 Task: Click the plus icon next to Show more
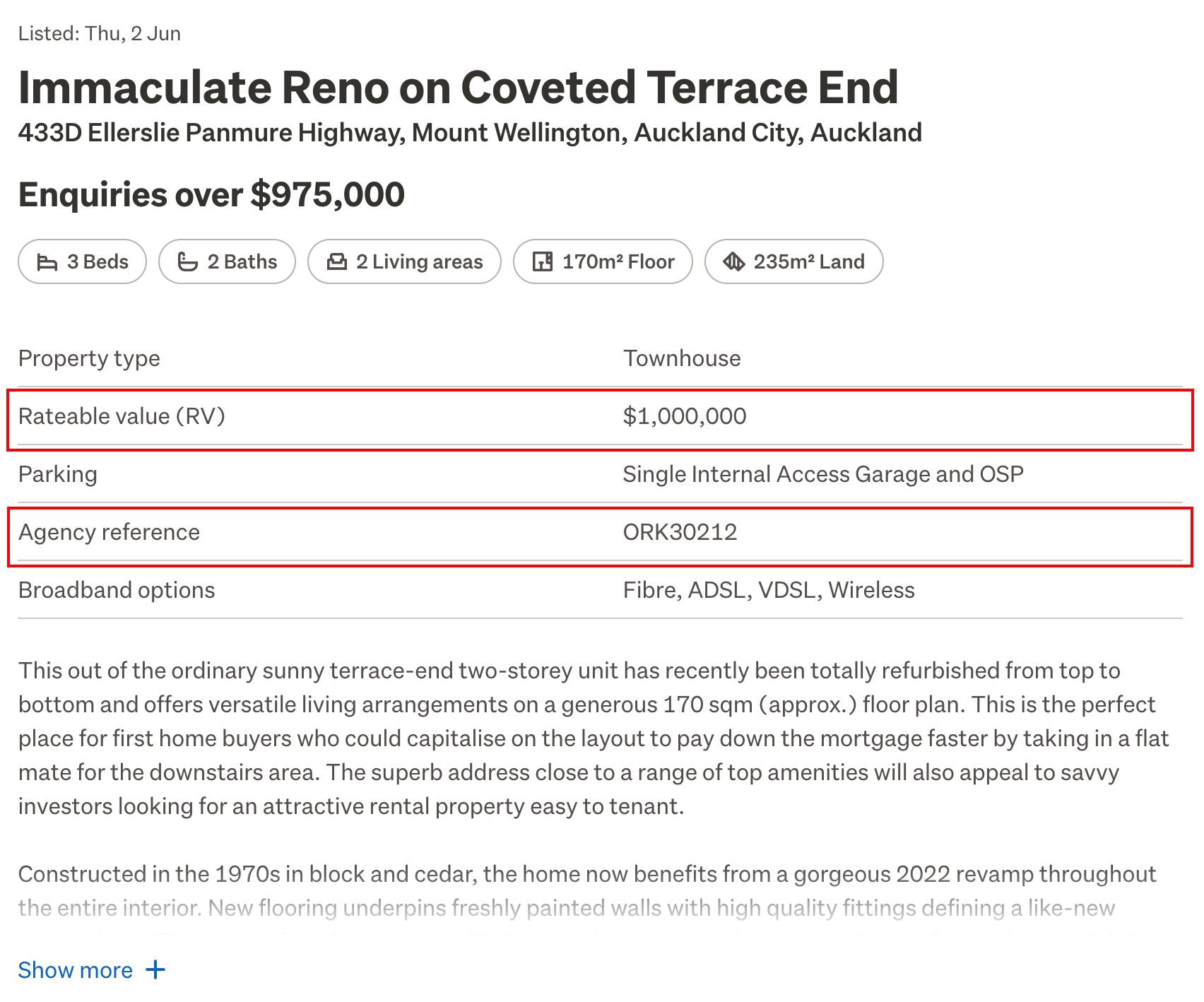(155, 969)
